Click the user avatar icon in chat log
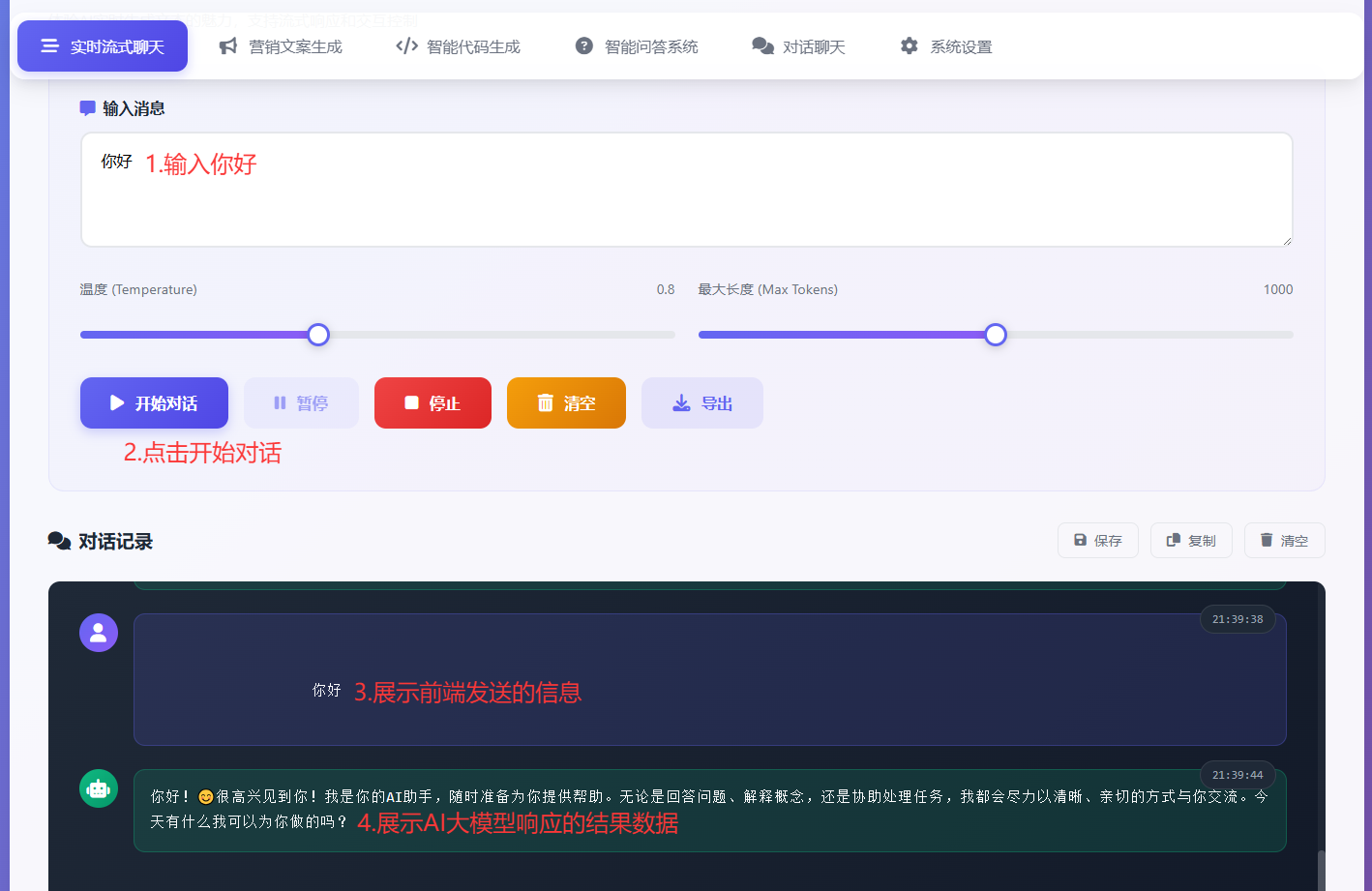 [x=99, y=633]
